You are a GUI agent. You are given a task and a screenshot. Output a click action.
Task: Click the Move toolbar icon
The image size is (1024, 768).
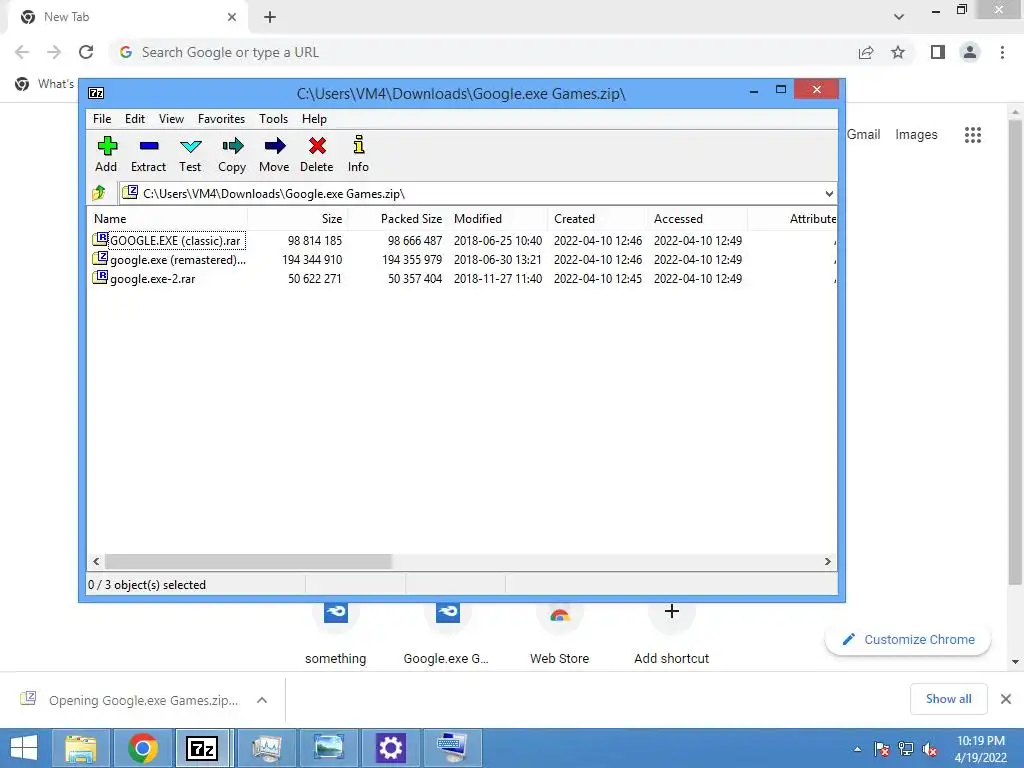coord(274,154)
